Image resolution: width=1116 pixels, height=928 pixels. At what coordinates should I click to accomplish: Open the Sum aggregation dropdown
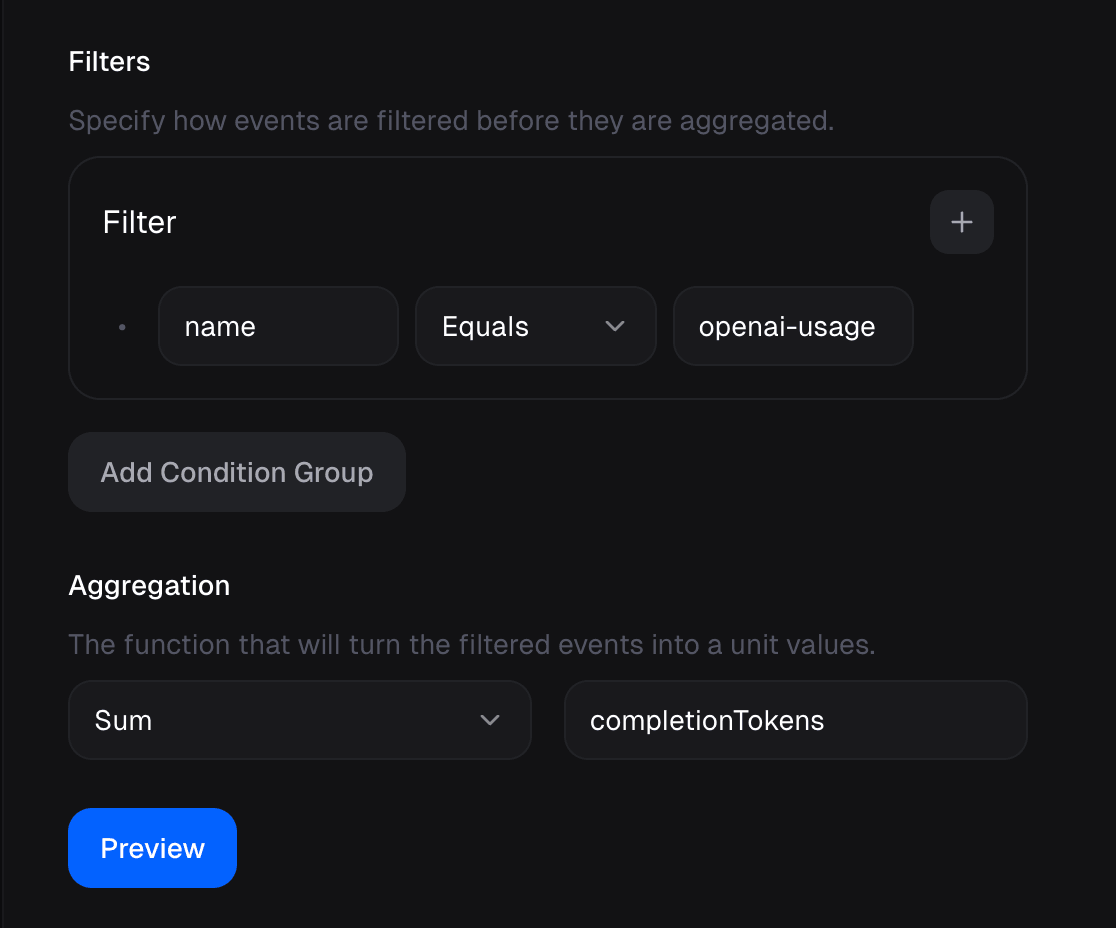click(x=299, y=720)
